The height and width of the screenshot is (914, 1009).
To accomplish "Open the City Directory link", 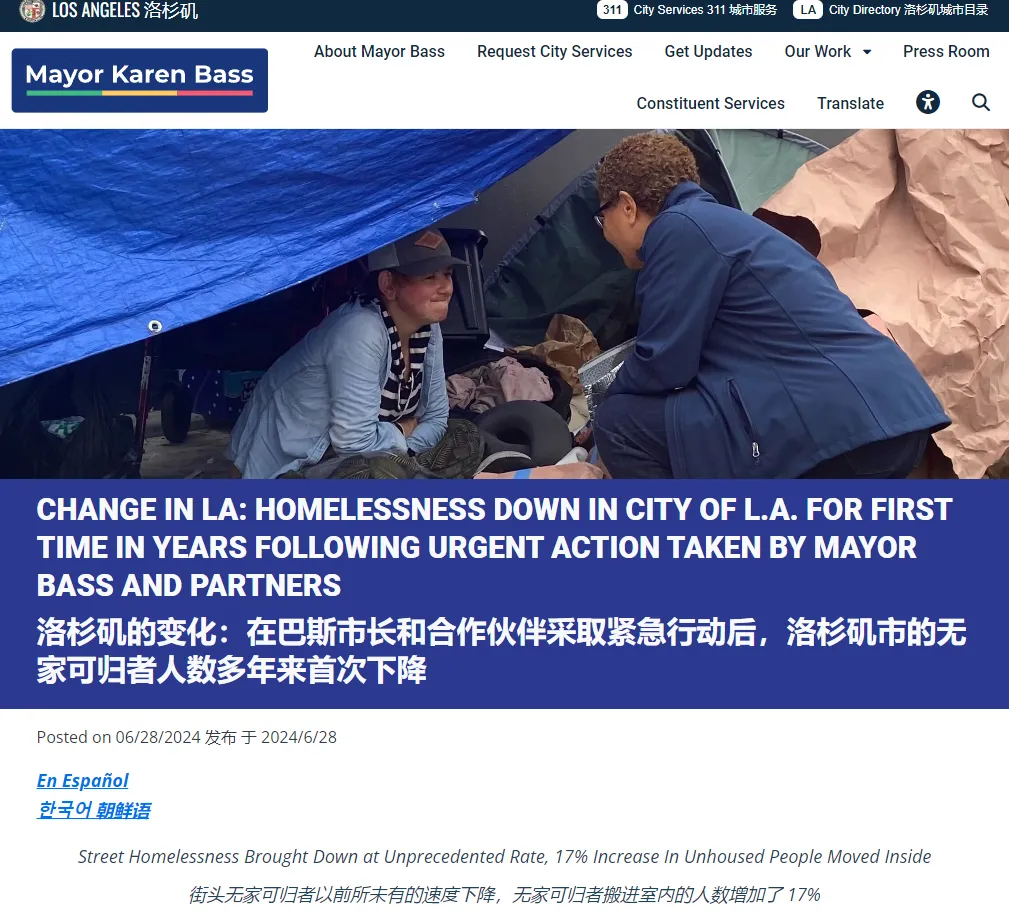I will pos(909,10).
